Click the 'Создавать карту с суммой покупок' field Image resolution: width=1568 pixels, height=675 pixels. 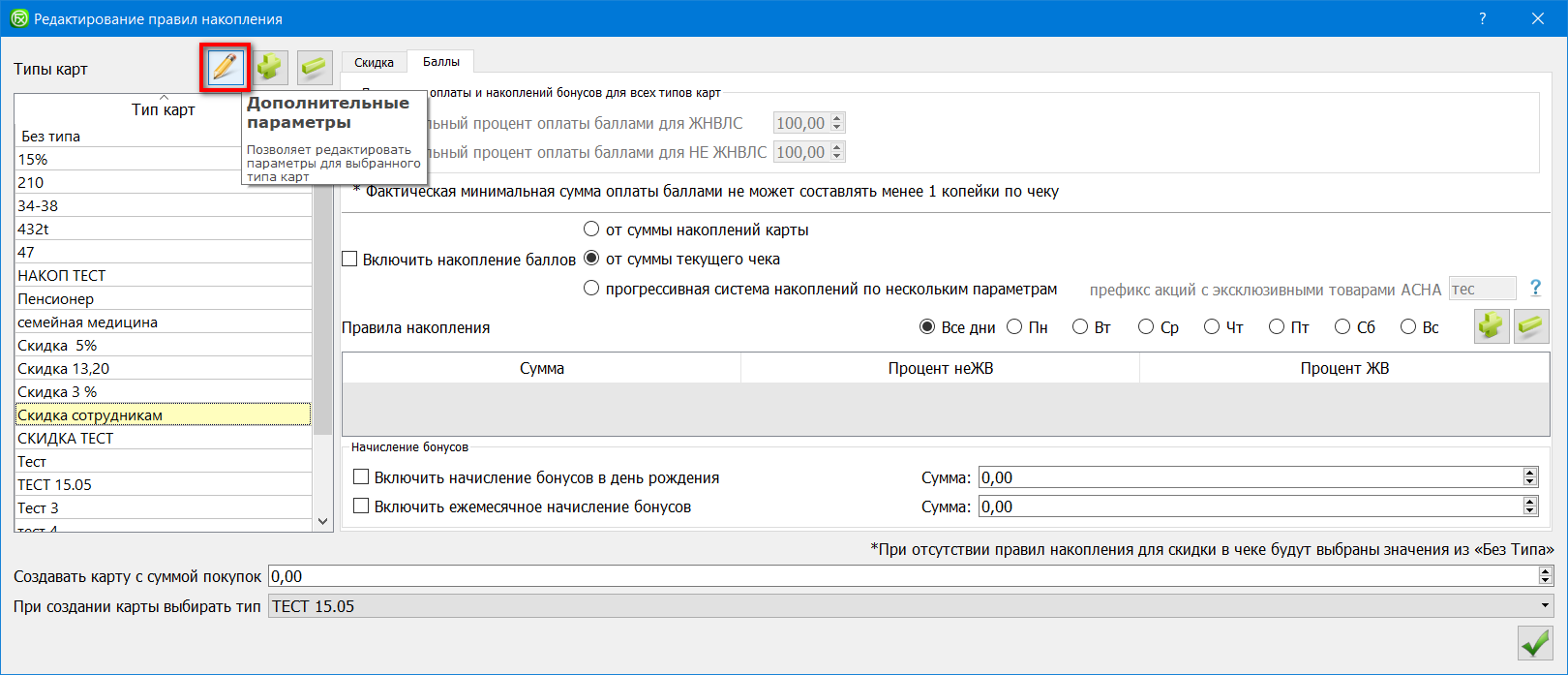(x=900, y=576)
